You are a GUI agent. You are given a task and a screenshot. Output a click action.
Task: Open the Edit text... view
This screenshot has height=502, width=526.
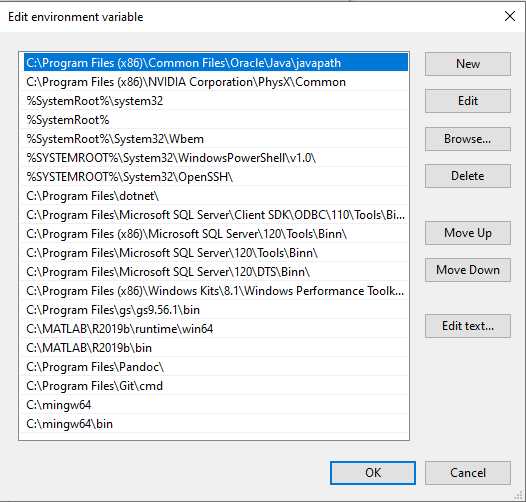(468, 326)
